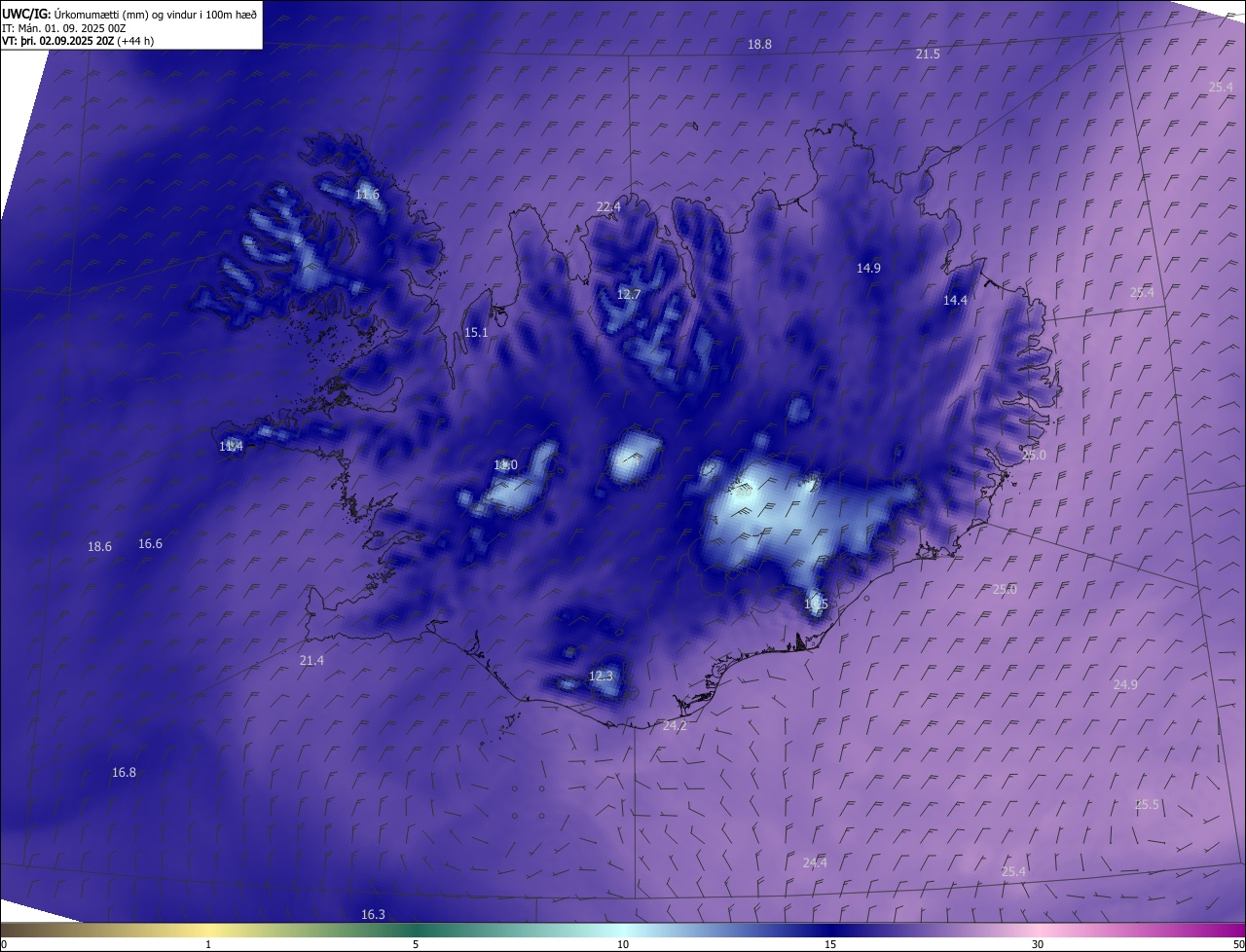
Task: Click the color scale tick label 5
Action: coord(416,944)
